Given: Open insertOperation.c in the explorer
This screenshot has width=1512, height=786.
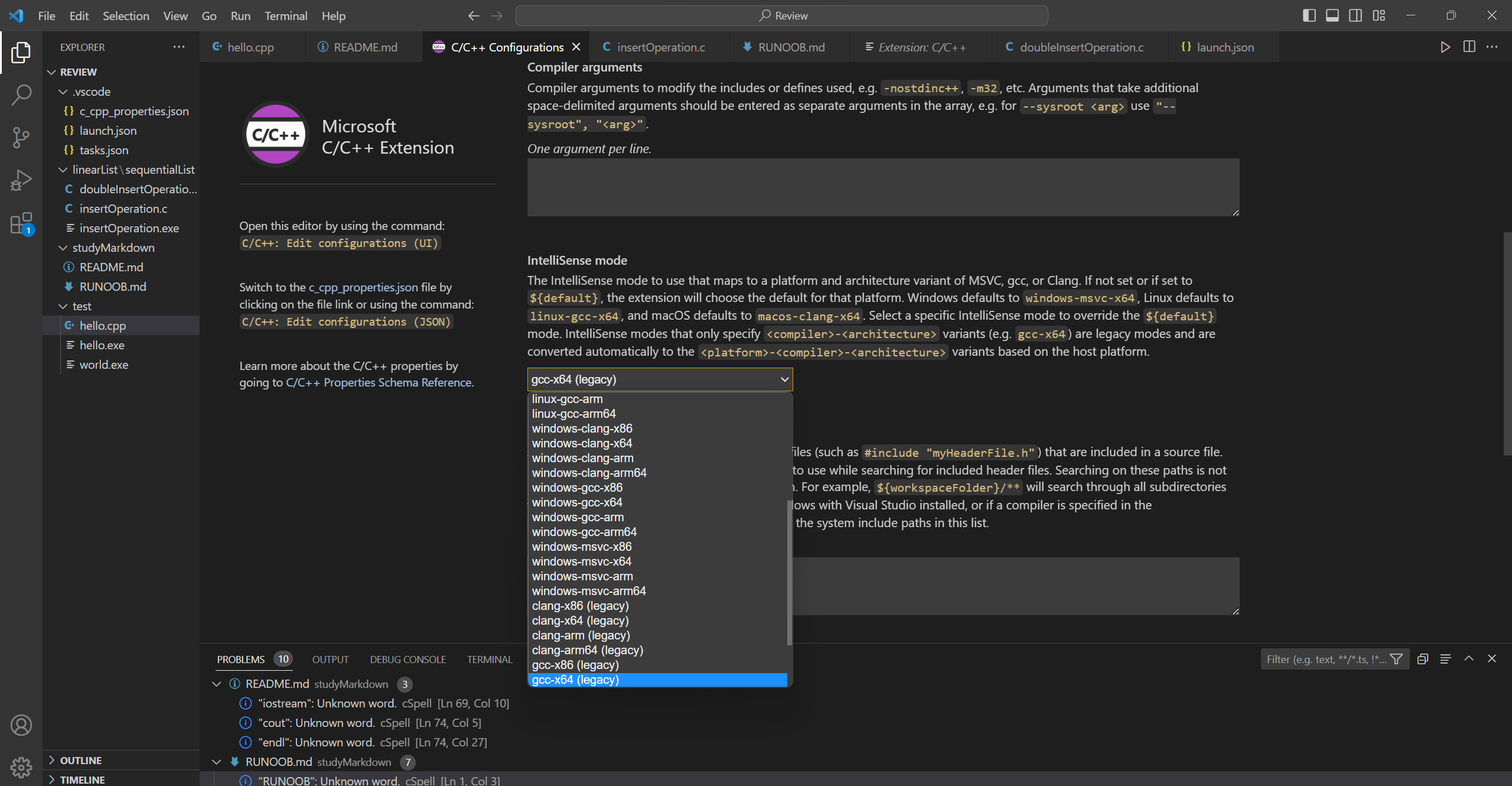Looking at the screenshot, I should 123,209.
